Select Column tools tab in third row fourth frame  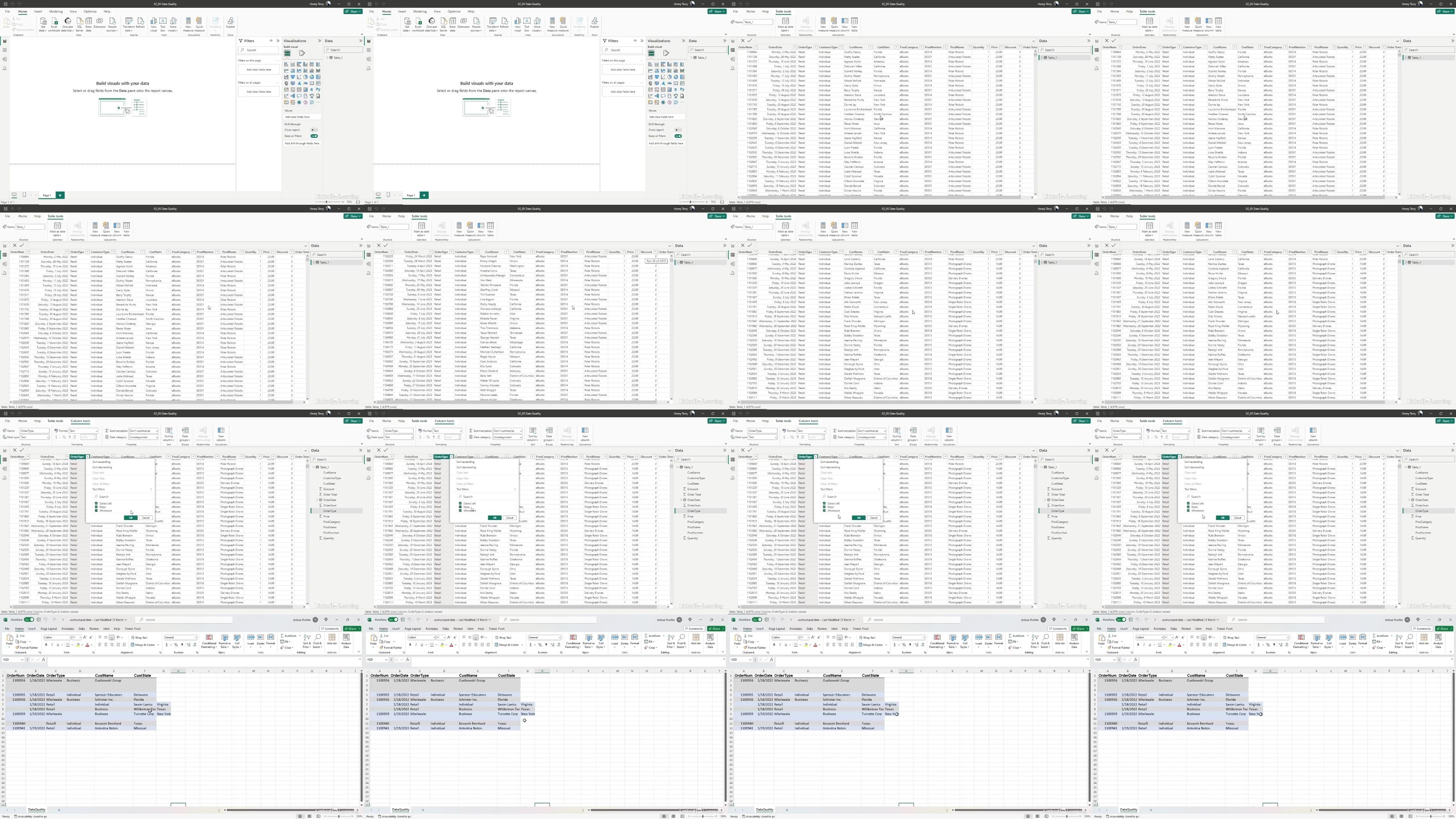(x=1172, y=421)
